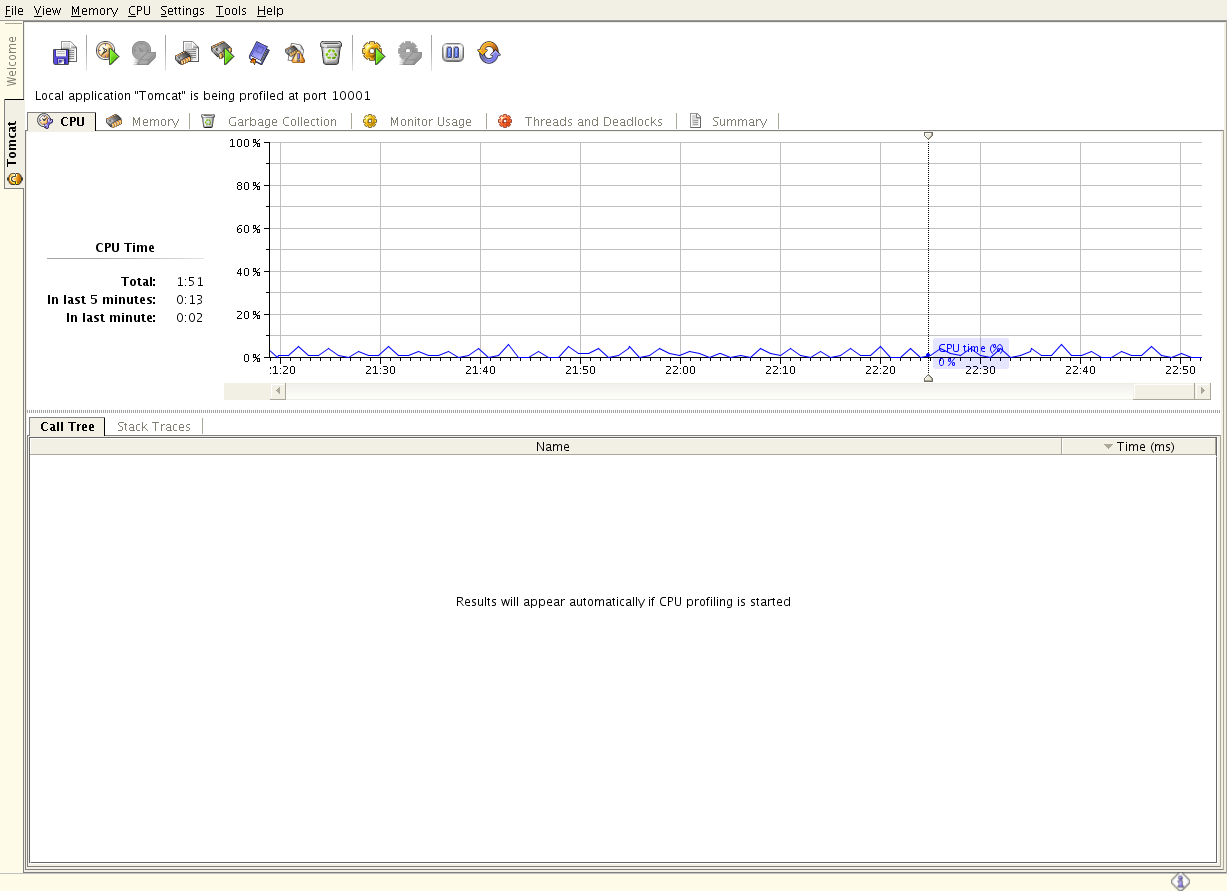Capture a memory snapshot via the chip-document icon

coord(187,53)
